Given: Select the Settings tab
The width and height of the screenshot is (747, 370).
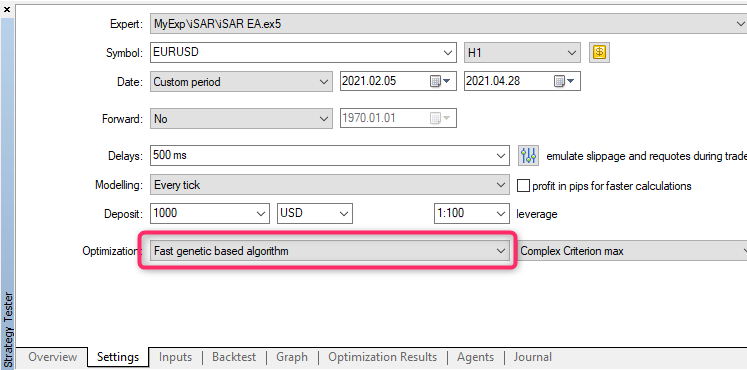Looking at the screenshot, I should tap(118, 357).
